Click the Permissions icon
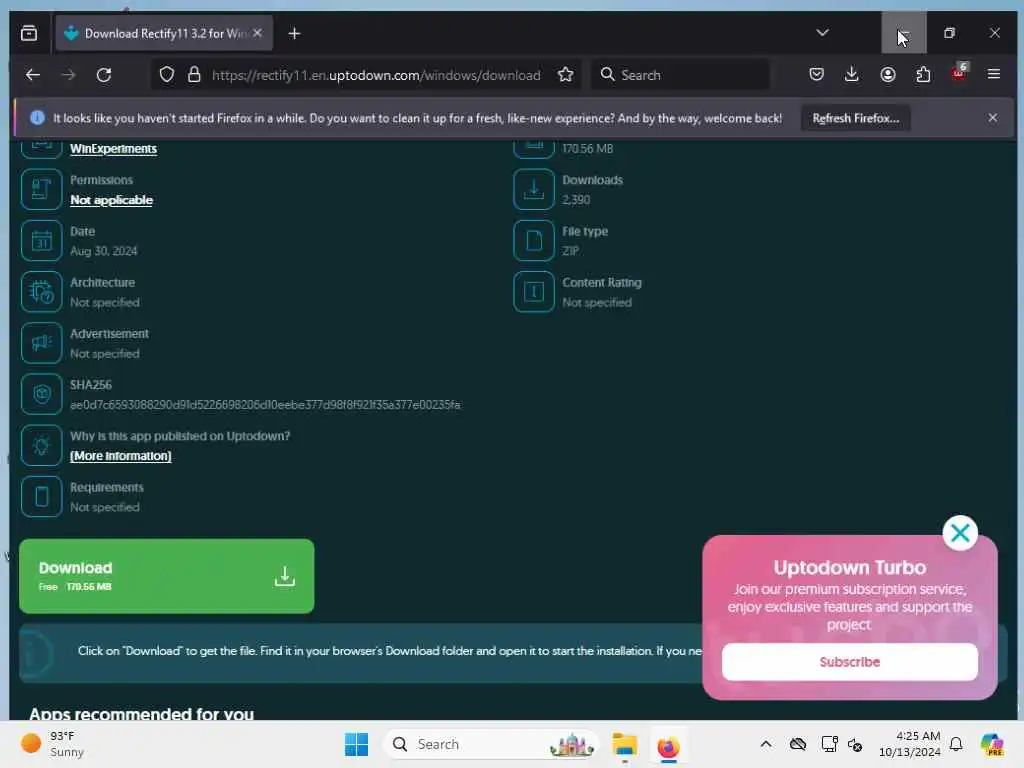 (x=41, y=189)
